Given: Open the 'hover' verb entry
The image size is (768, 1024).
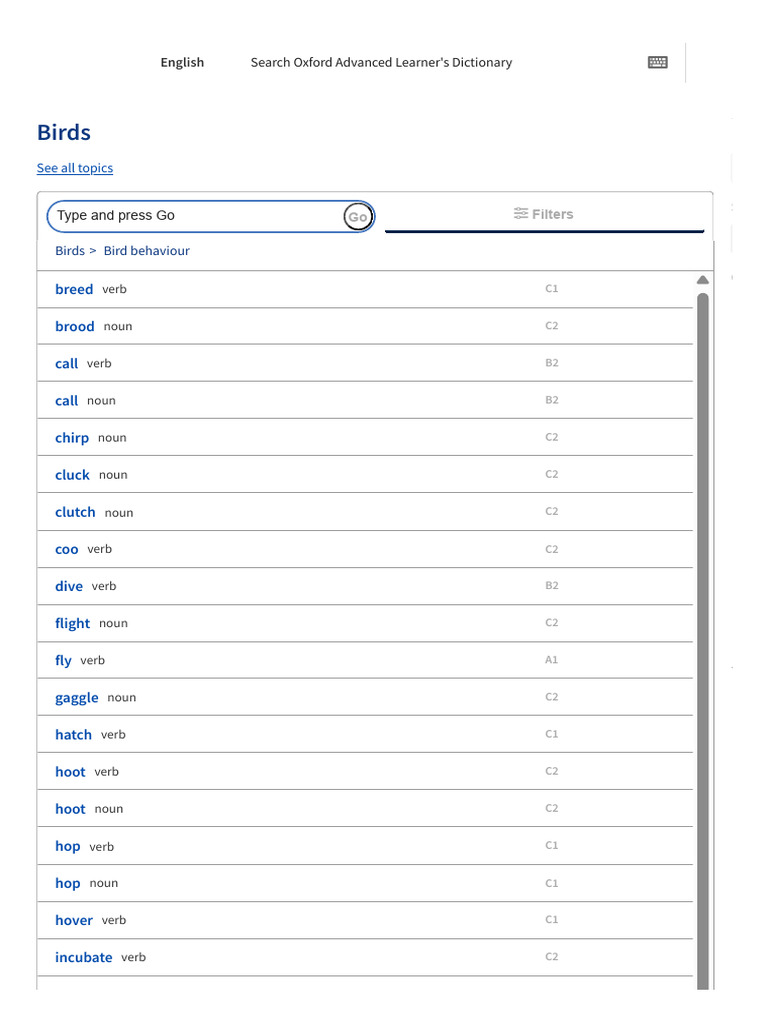Looking at the screenshot, I should click(74, 920).
